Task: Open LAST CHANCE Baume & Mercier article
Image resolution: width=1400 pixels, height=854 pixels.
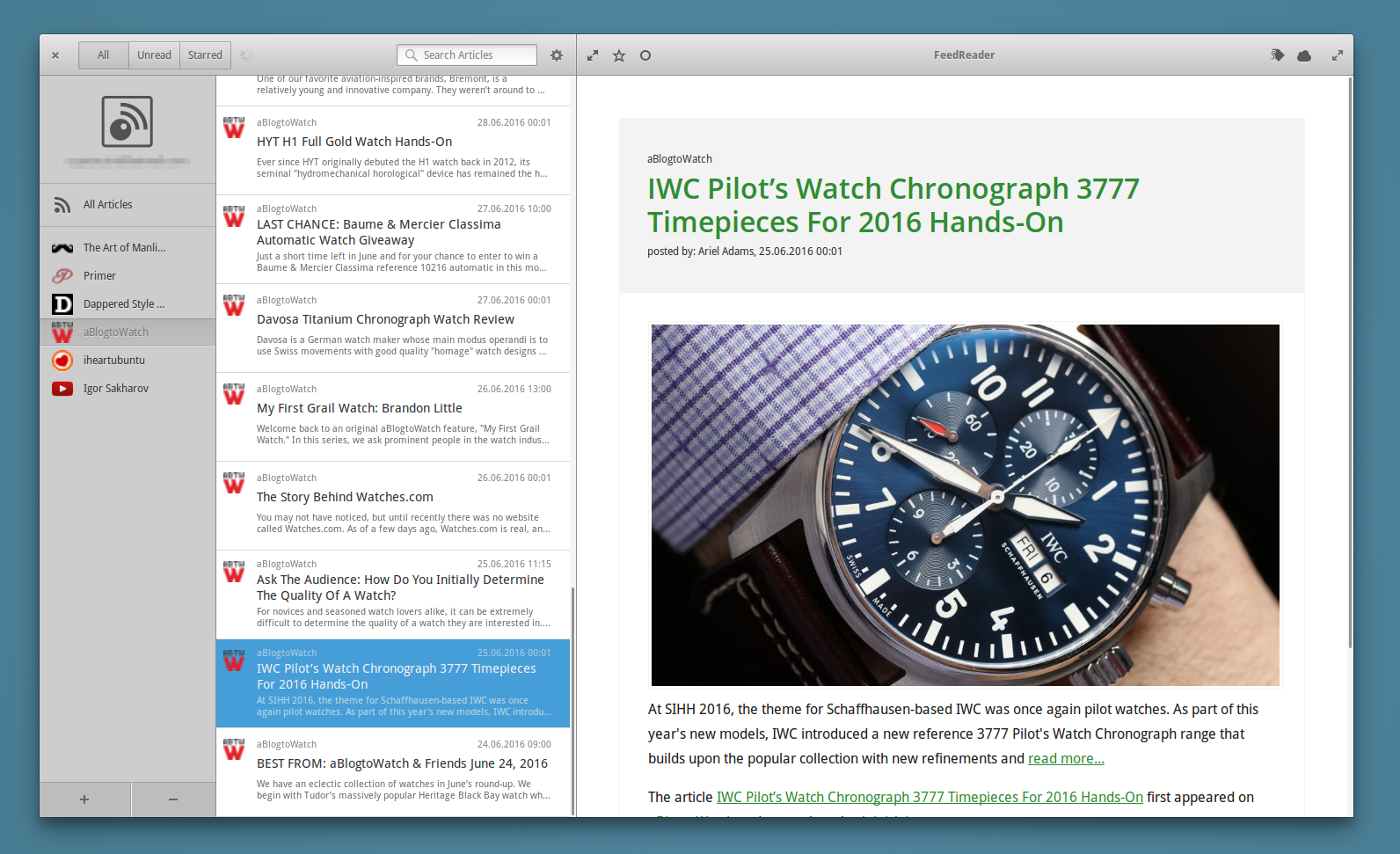Action: click(393, 239)
